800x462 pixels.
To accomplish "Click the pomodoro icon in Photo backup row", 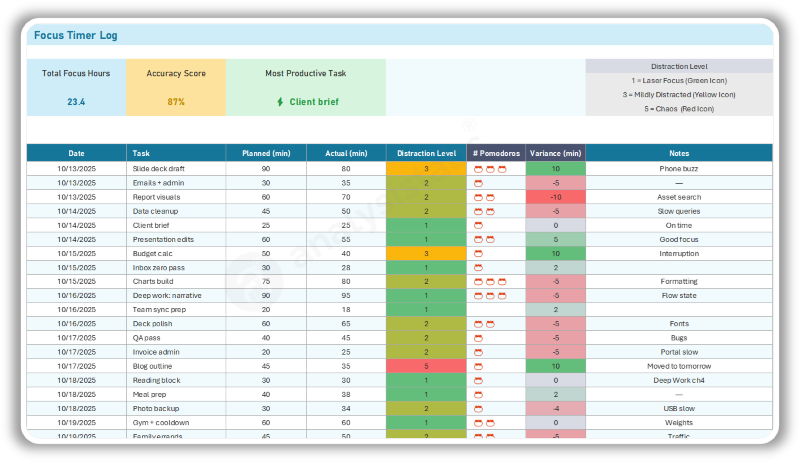I will coord(478,408).
